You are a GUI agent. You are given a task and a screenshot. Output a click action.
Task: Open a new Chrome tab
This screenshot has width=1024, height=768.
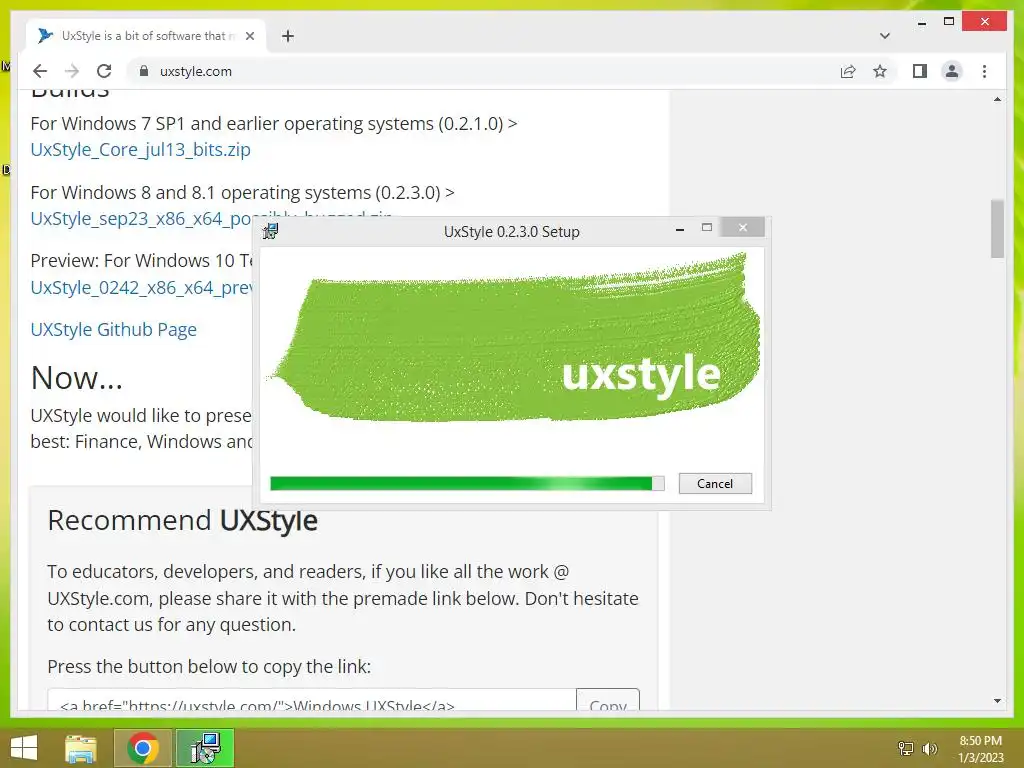click(288, 36)
